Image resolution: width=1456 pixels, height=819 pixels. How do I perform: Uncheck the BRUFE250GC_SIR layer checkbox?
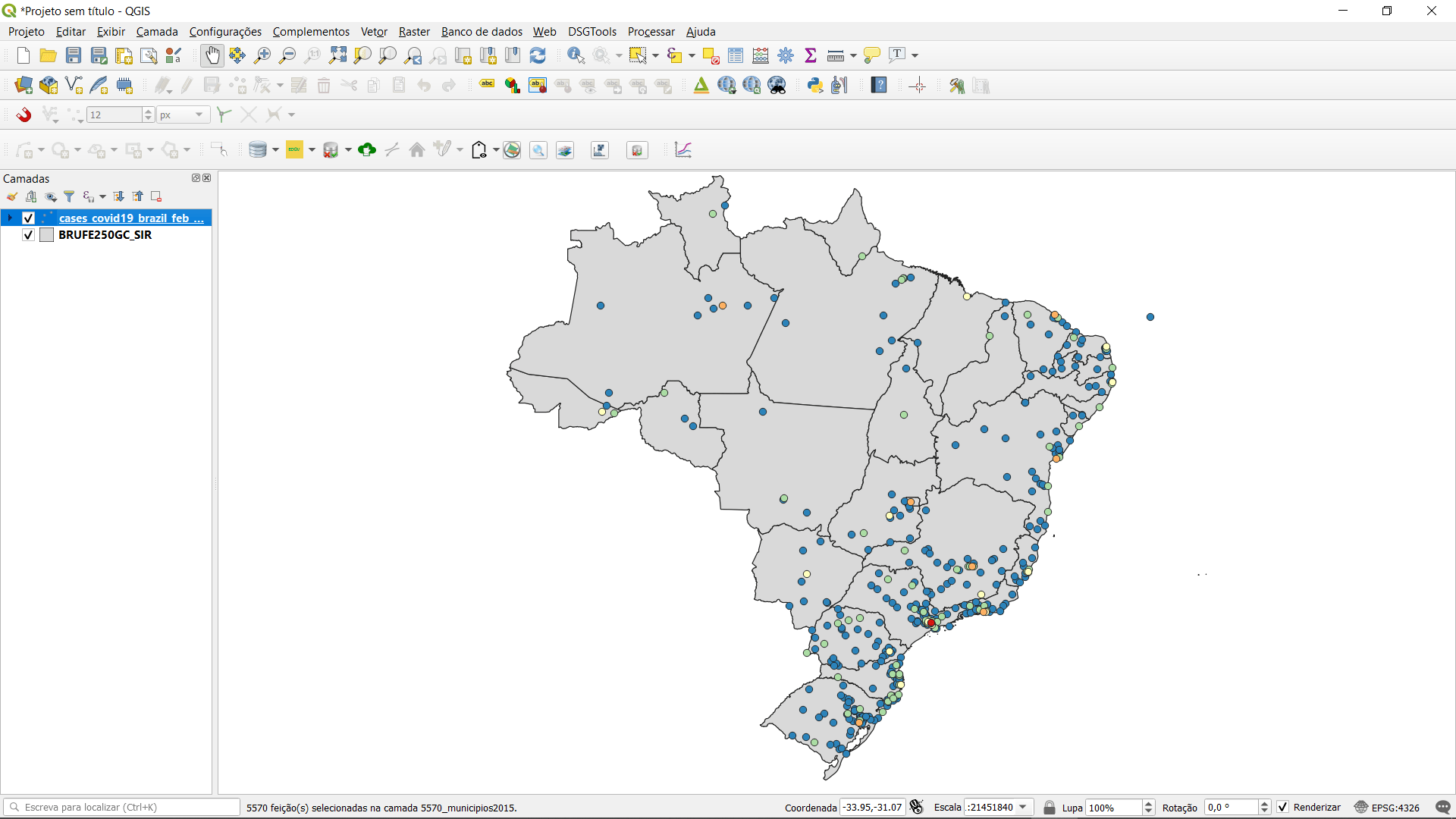[29, 235]
